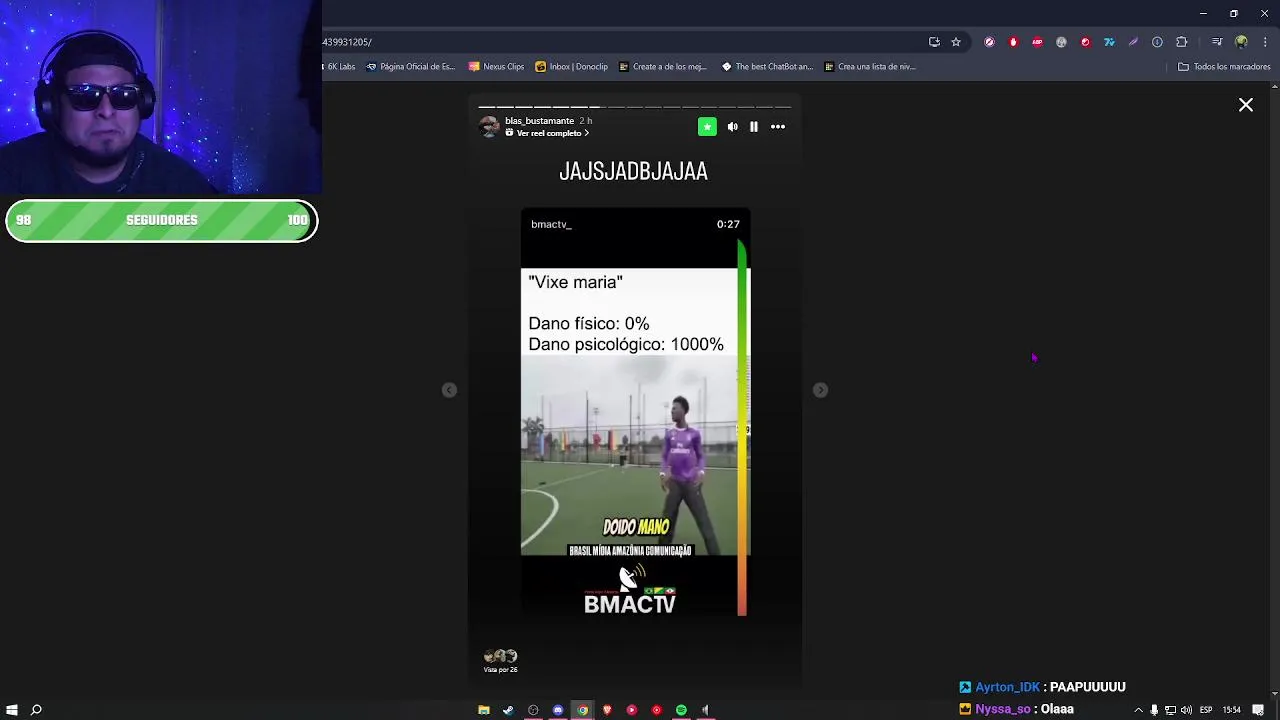Open the '6K Labs' bookmark
Screen dimensions: 1280x720
click(340, 67)
